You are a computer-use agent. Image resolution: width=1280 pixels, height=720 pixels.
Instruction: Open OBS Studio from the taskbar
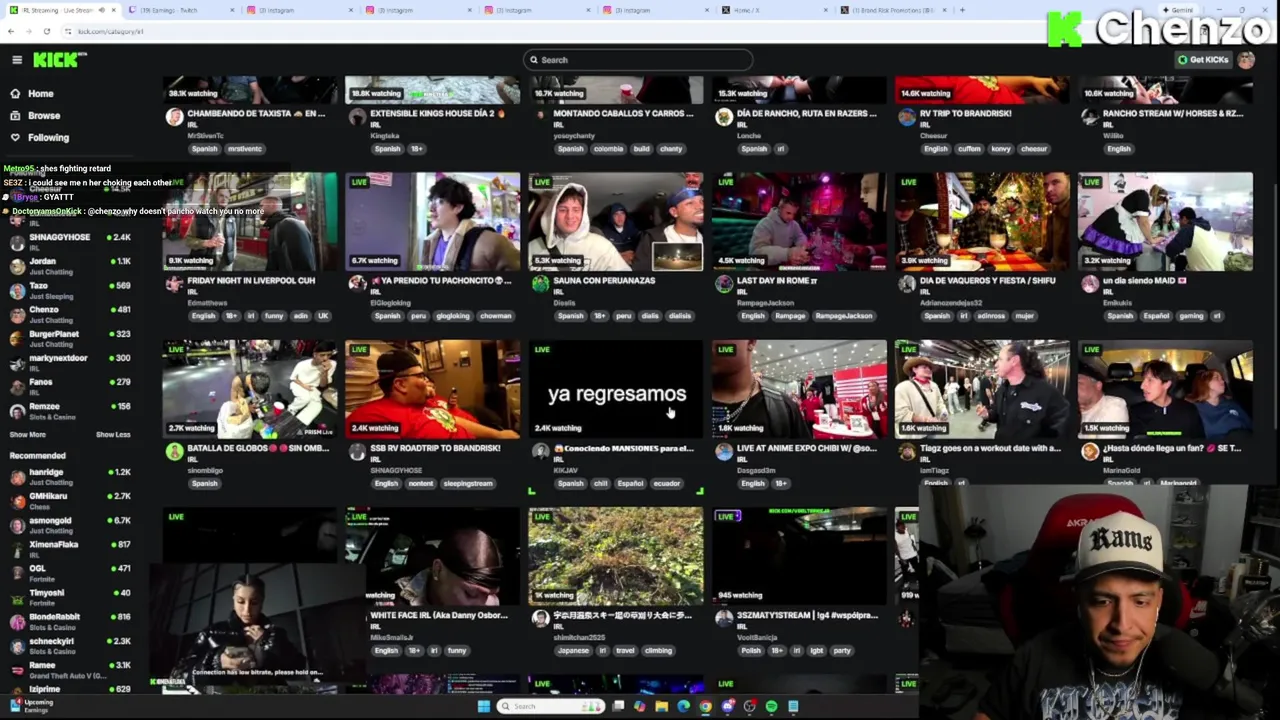(750, 707)
